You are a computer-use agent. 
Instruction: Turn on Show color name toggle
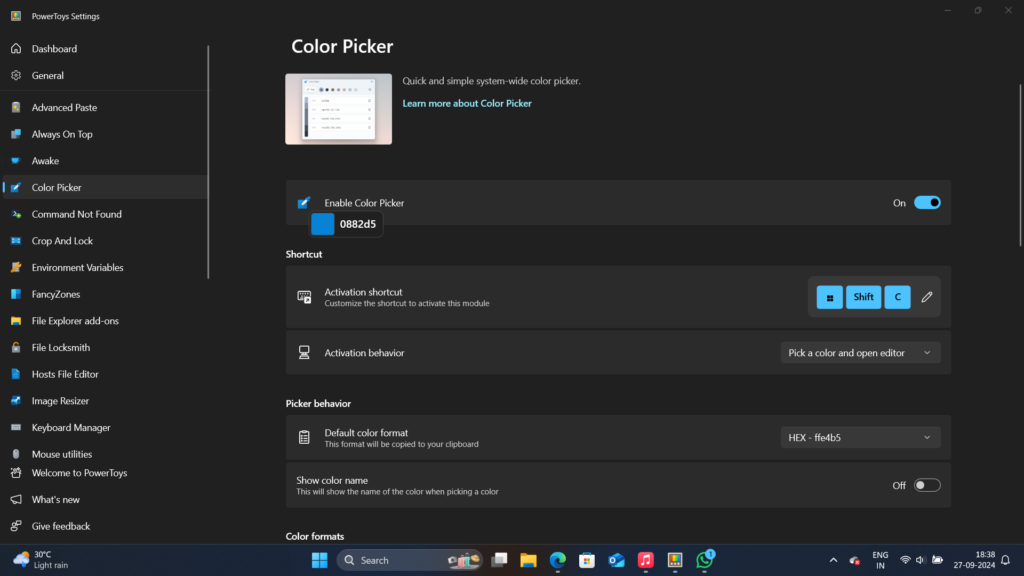click(x=927, y=485)
